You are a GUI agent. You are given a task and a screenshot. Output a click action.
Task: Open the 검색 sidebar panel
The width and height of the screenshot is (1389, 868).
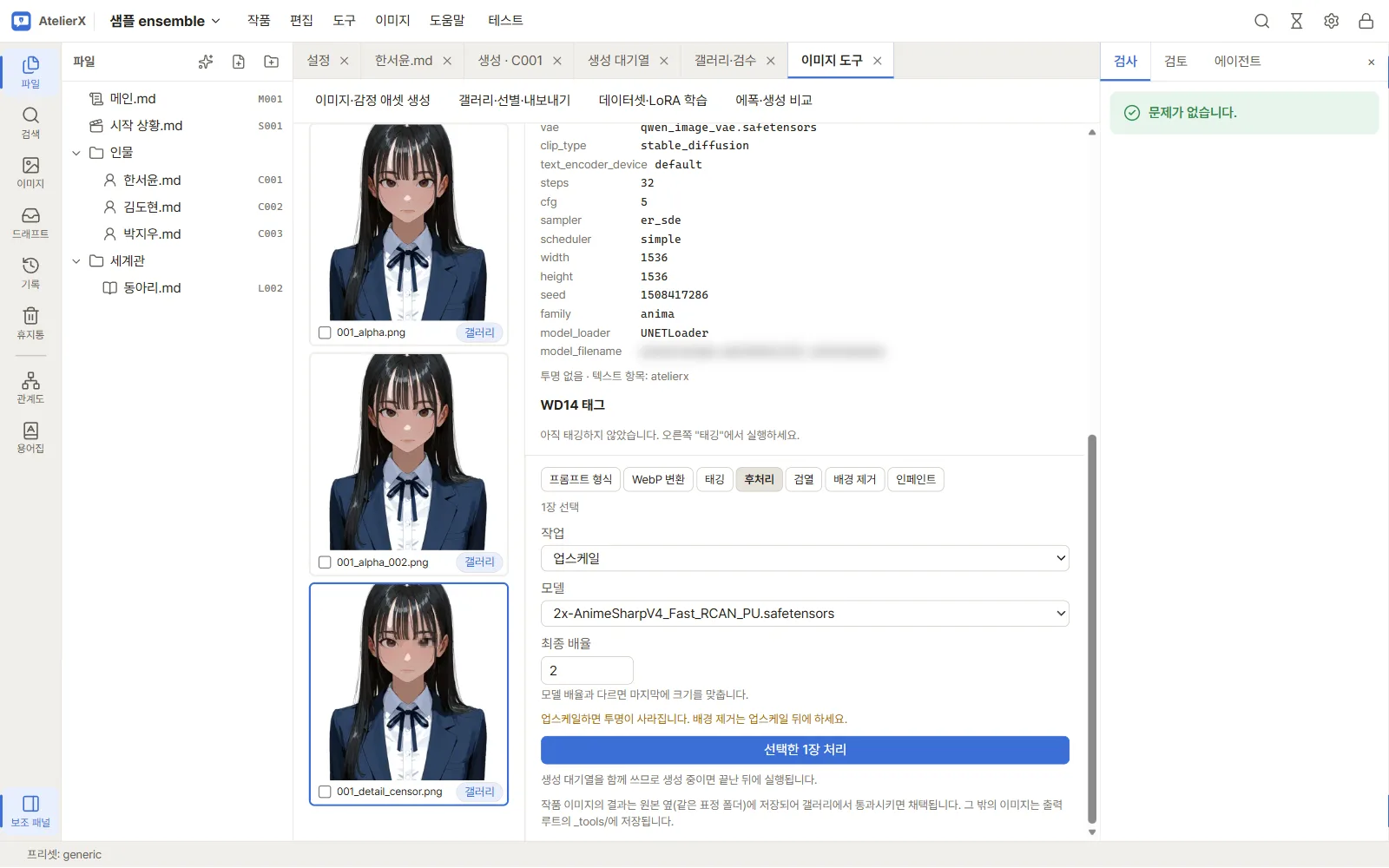coord(30,122)
